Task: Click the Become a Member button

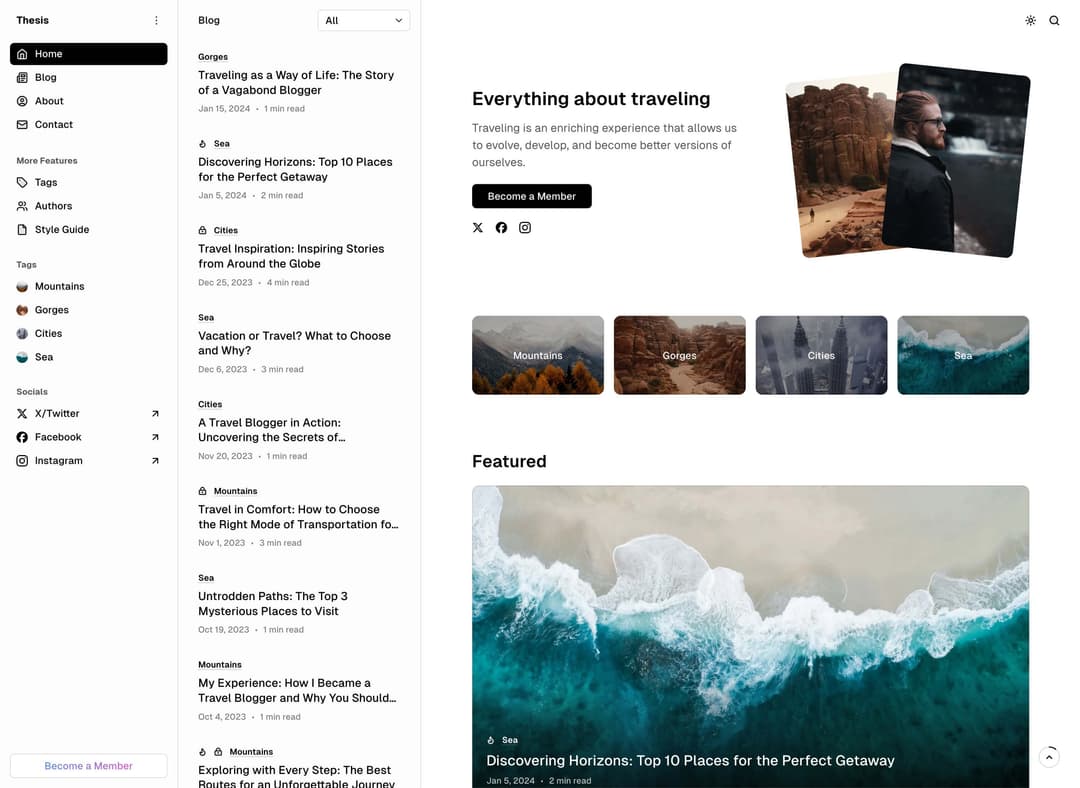Action: [531, 196]
